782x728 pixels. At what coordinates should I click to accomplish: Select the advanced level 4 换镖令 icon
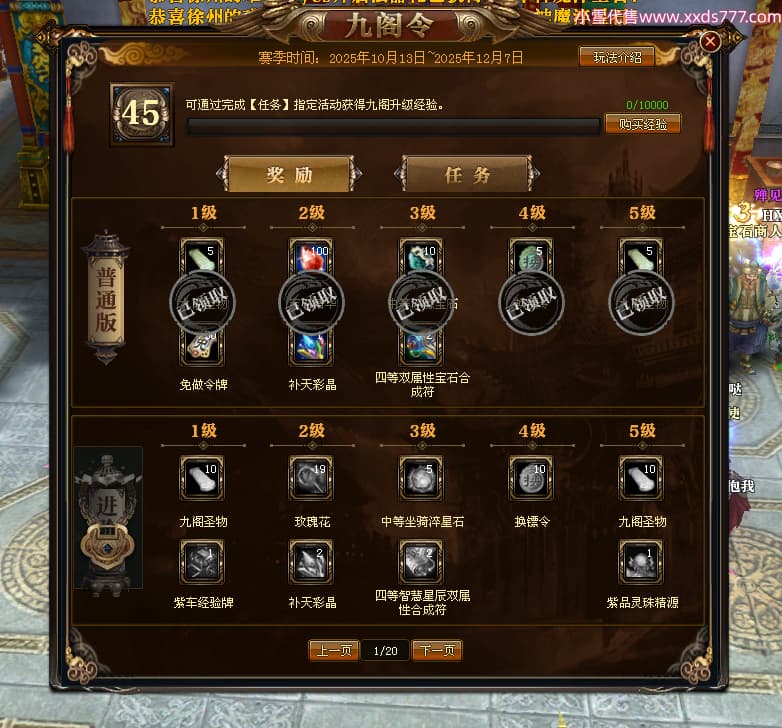[531, 478]
